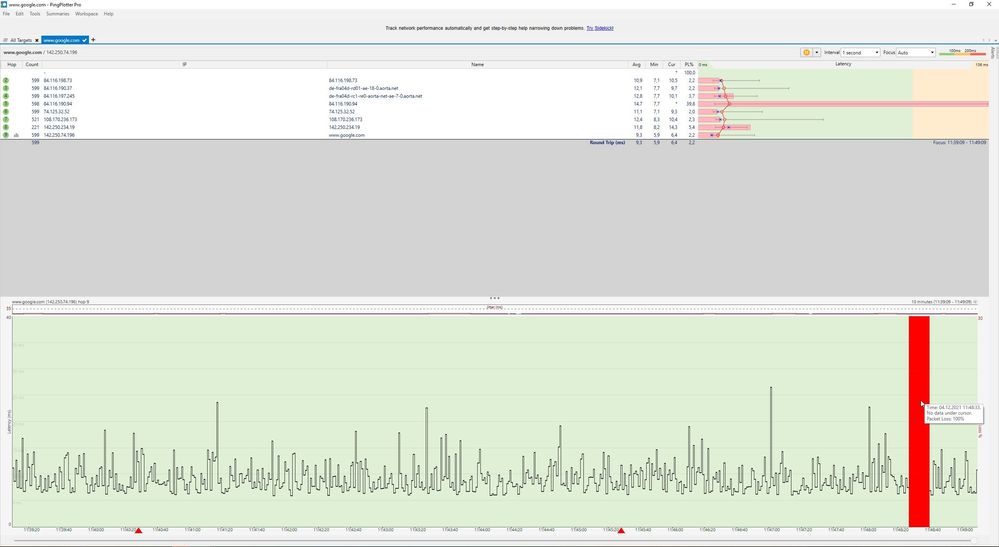This screenshot has width=999, height=547.
Task: Open dropdown arrow beside the pause button
Action: (x=817, y=52)
